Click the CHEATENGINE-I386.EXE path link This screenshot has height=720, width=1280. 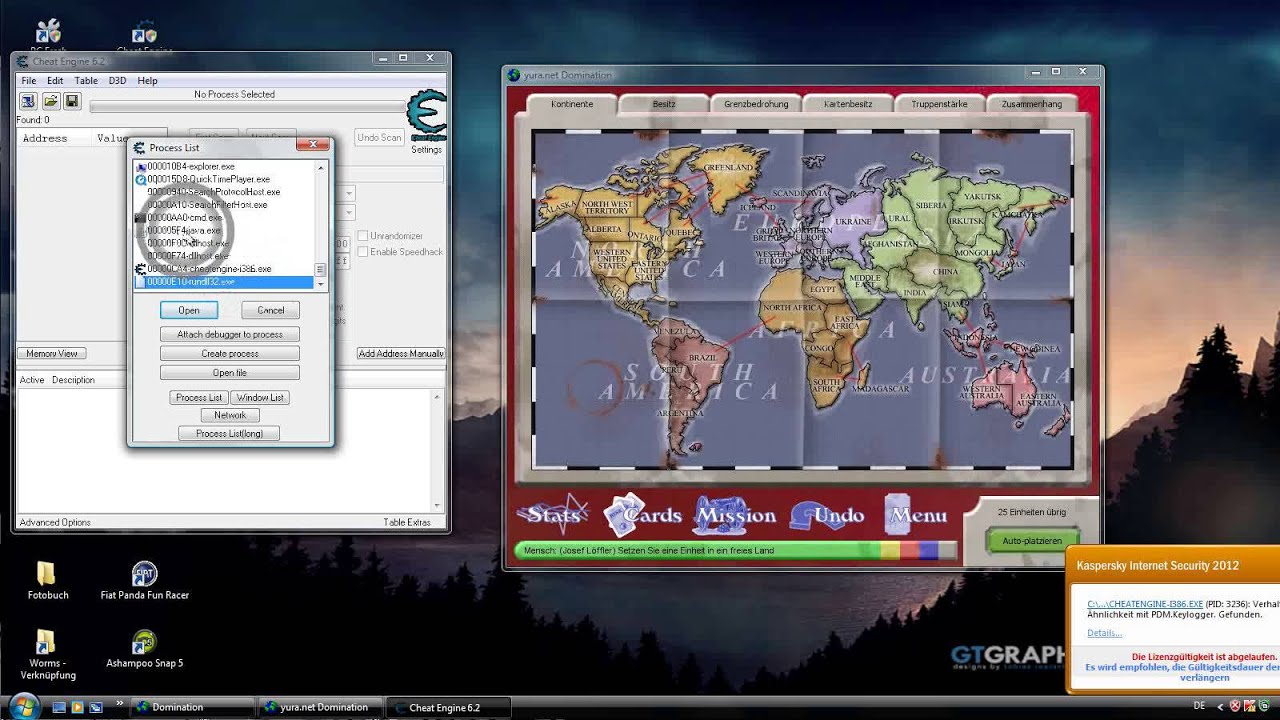(x=1145, y=604)
